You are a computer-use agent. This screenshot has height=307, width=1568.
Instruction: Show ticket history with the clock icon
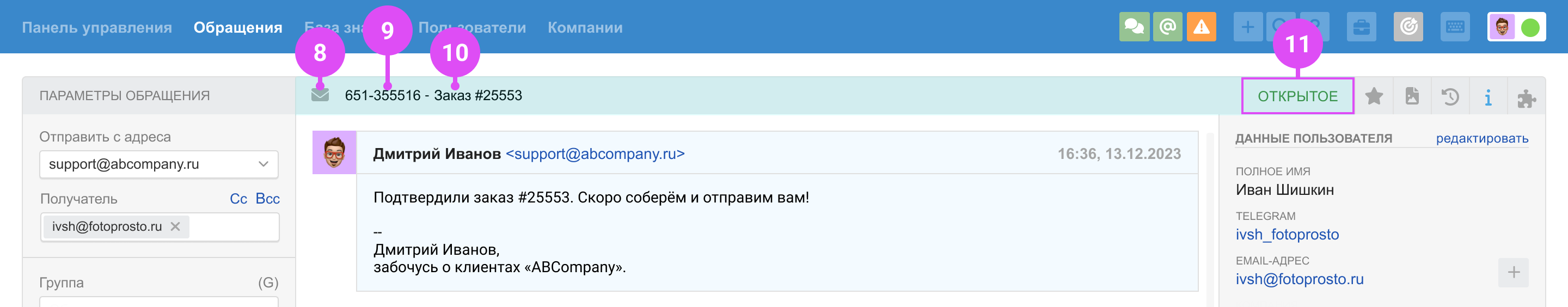(x=1450, y=96)
